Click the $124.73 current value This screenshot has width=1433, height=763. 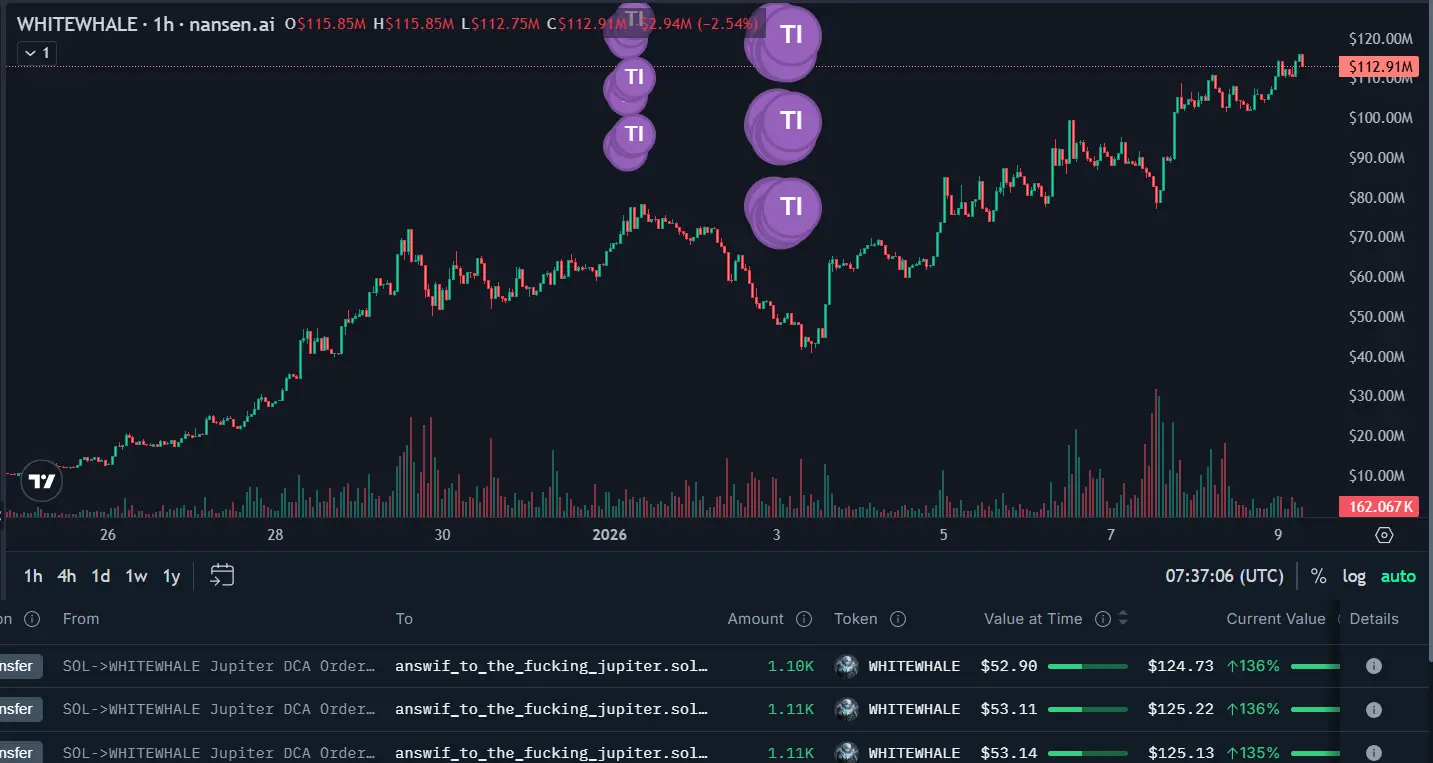(1181, 666)
